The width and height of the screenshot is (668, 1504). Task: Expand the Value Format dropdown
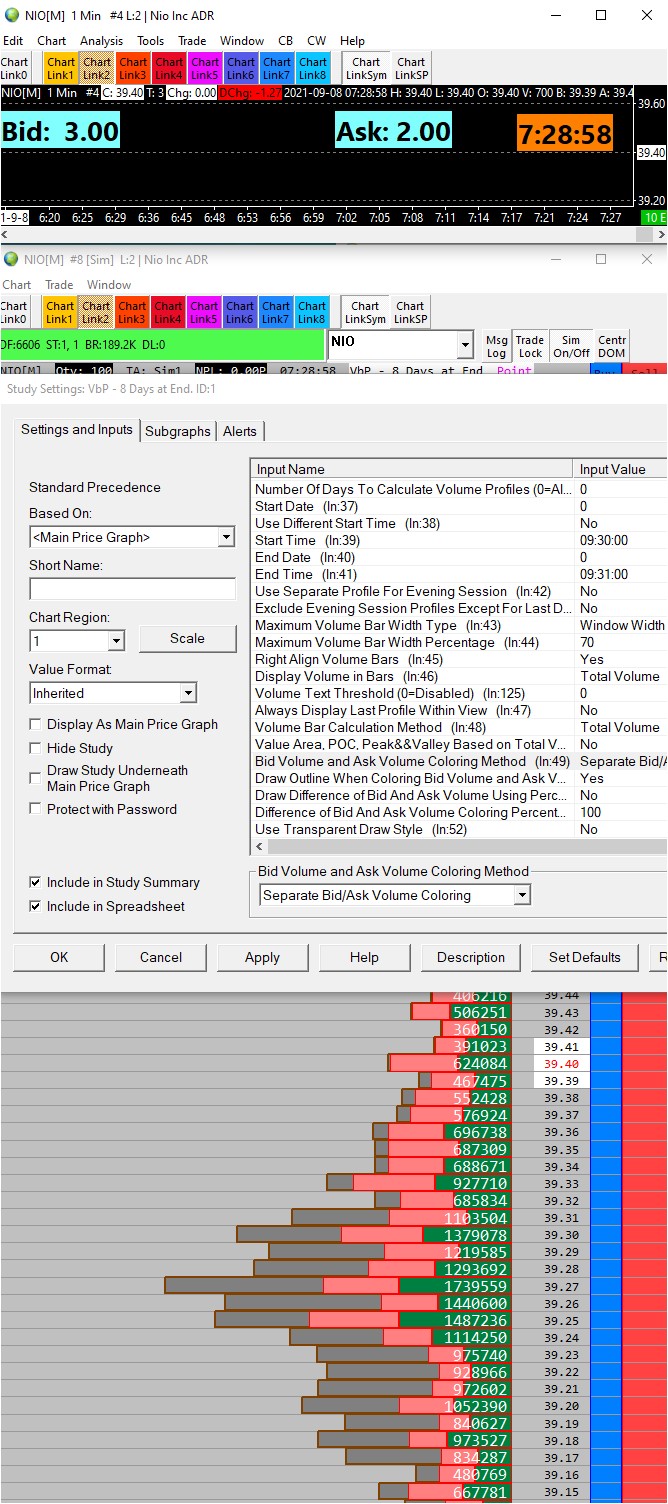(188, 693)
